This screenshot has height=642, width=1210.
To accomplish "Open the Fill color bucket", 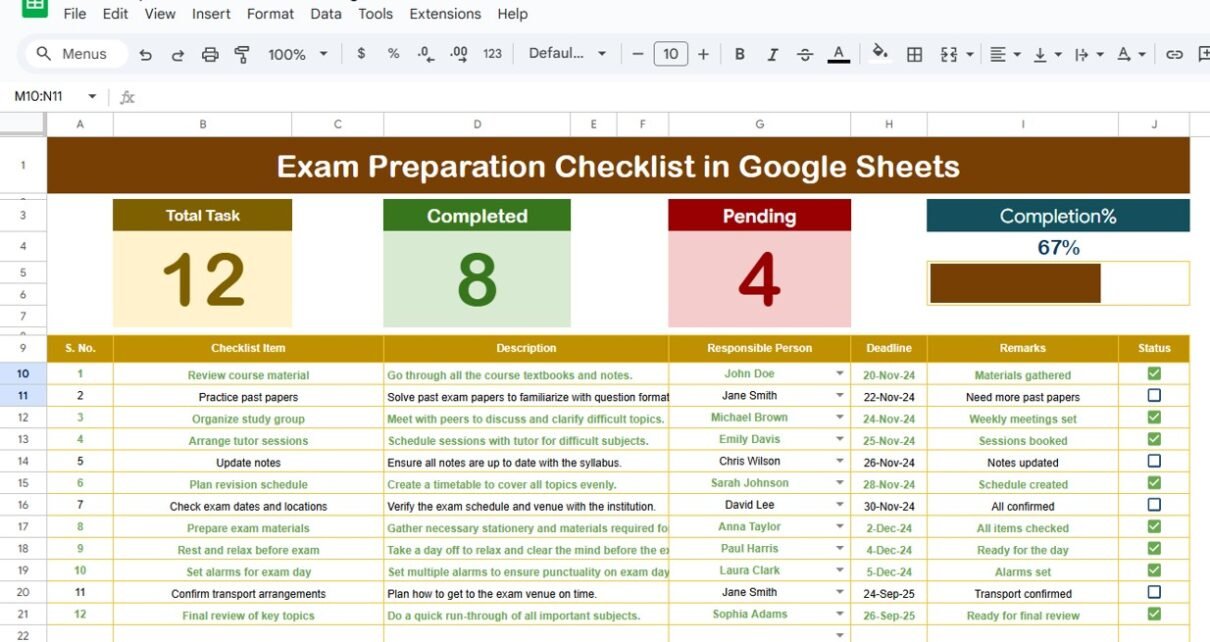I will coord(880,52).
